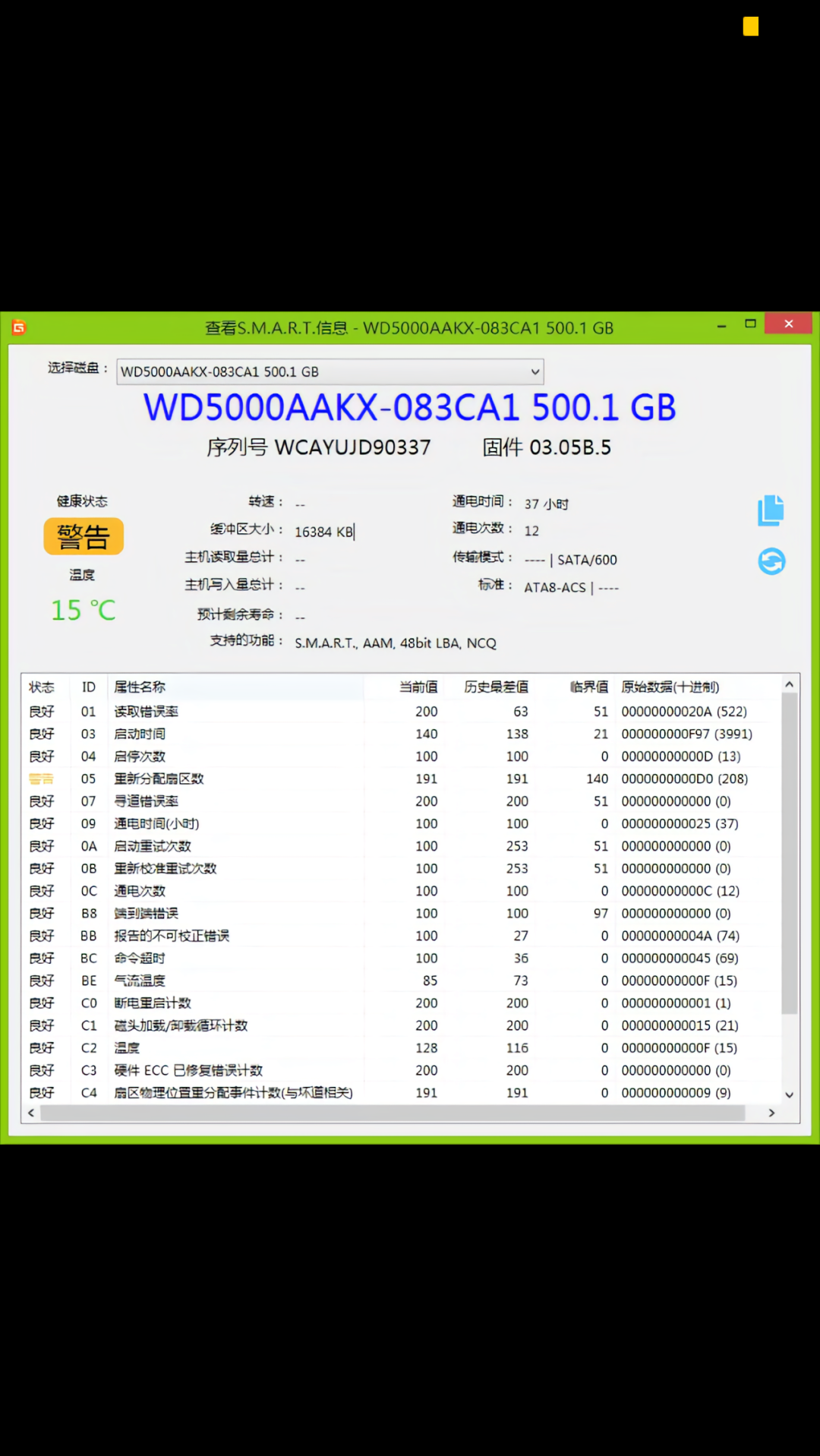The height and width of the screenshot is (1456, 820).
Task: Click raw value 00000000020A (522)
Action: [x=684, y=712]
